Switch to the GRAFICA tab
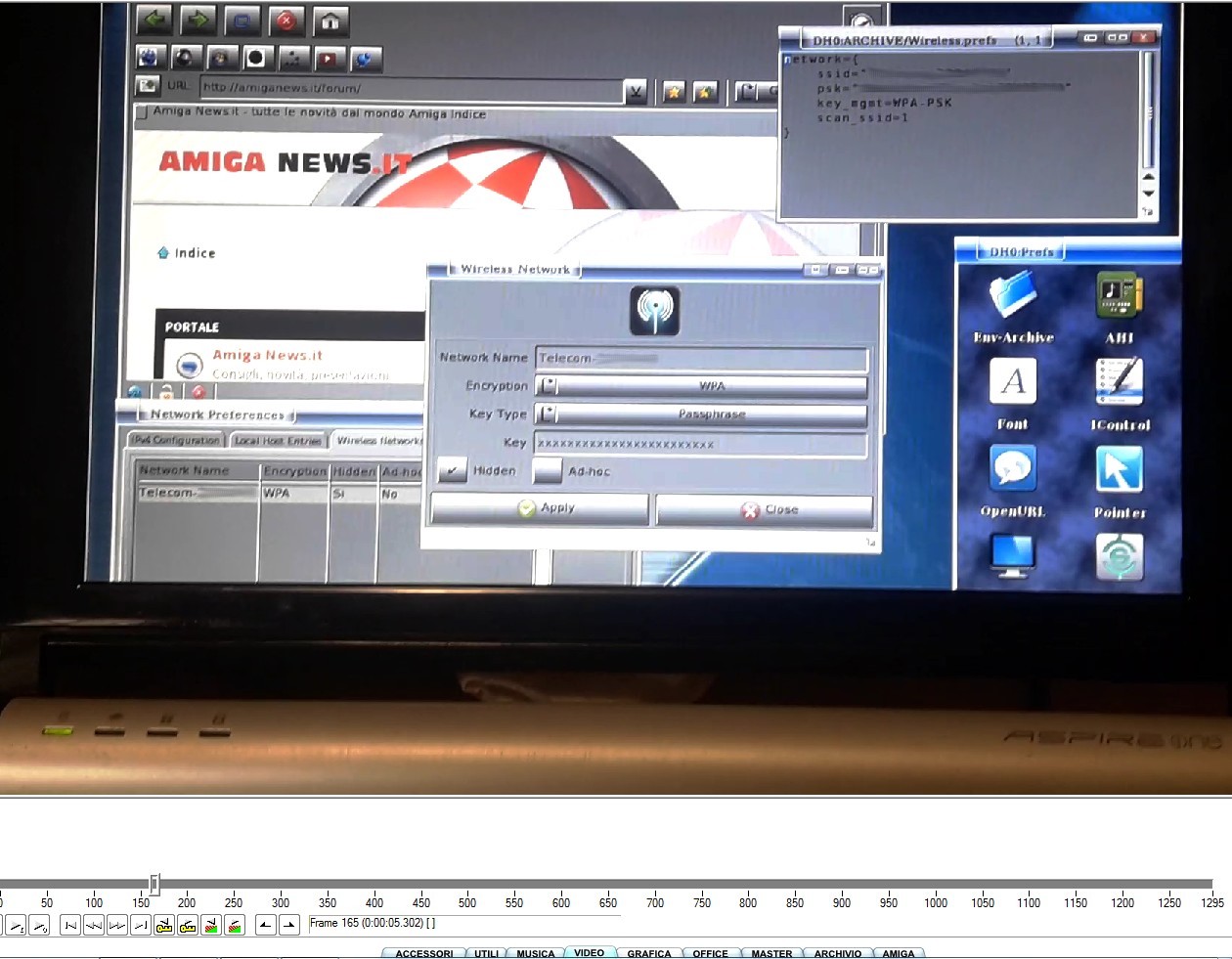This screenshot has width=1232, height=959. point(649,953)
